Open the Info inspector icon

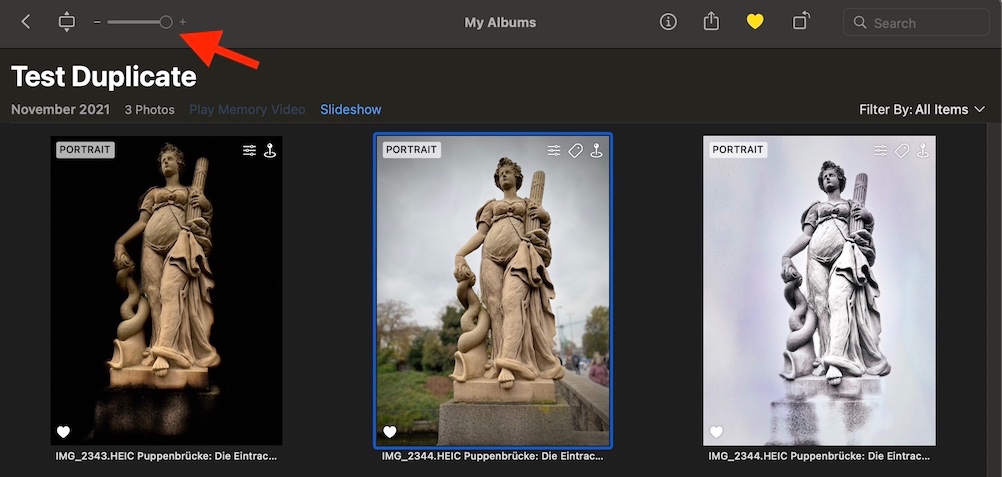click(x=668, y=22)
